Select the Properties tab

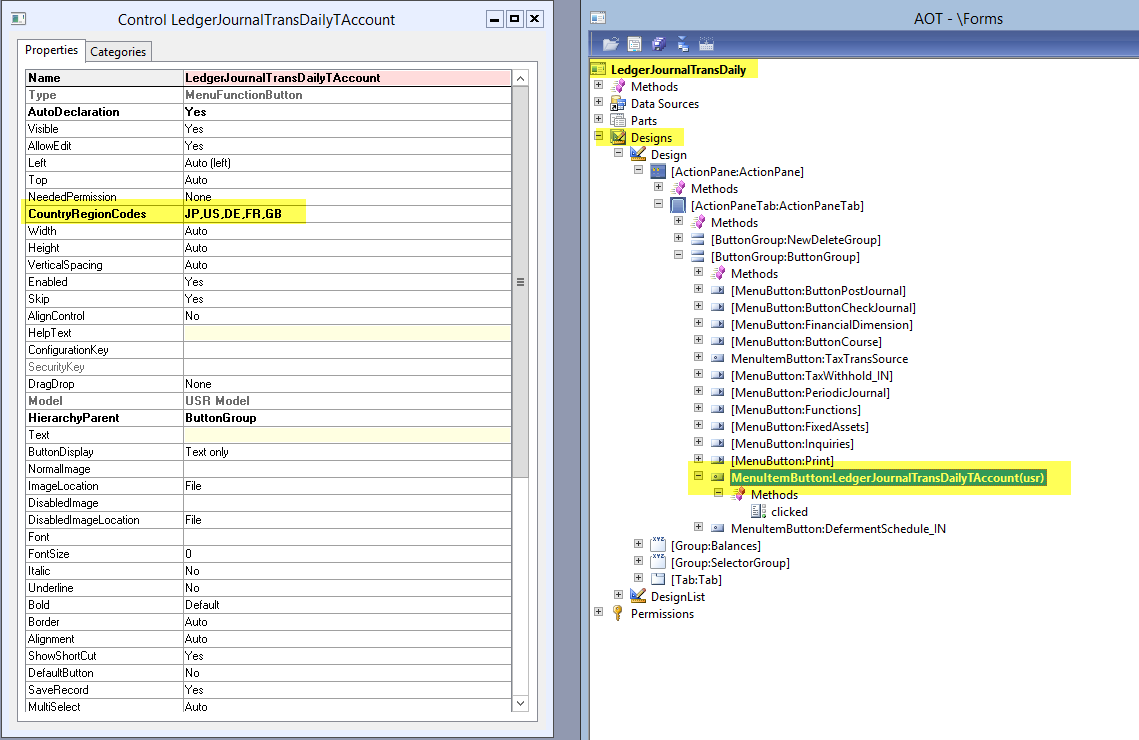tap(51, 51)
